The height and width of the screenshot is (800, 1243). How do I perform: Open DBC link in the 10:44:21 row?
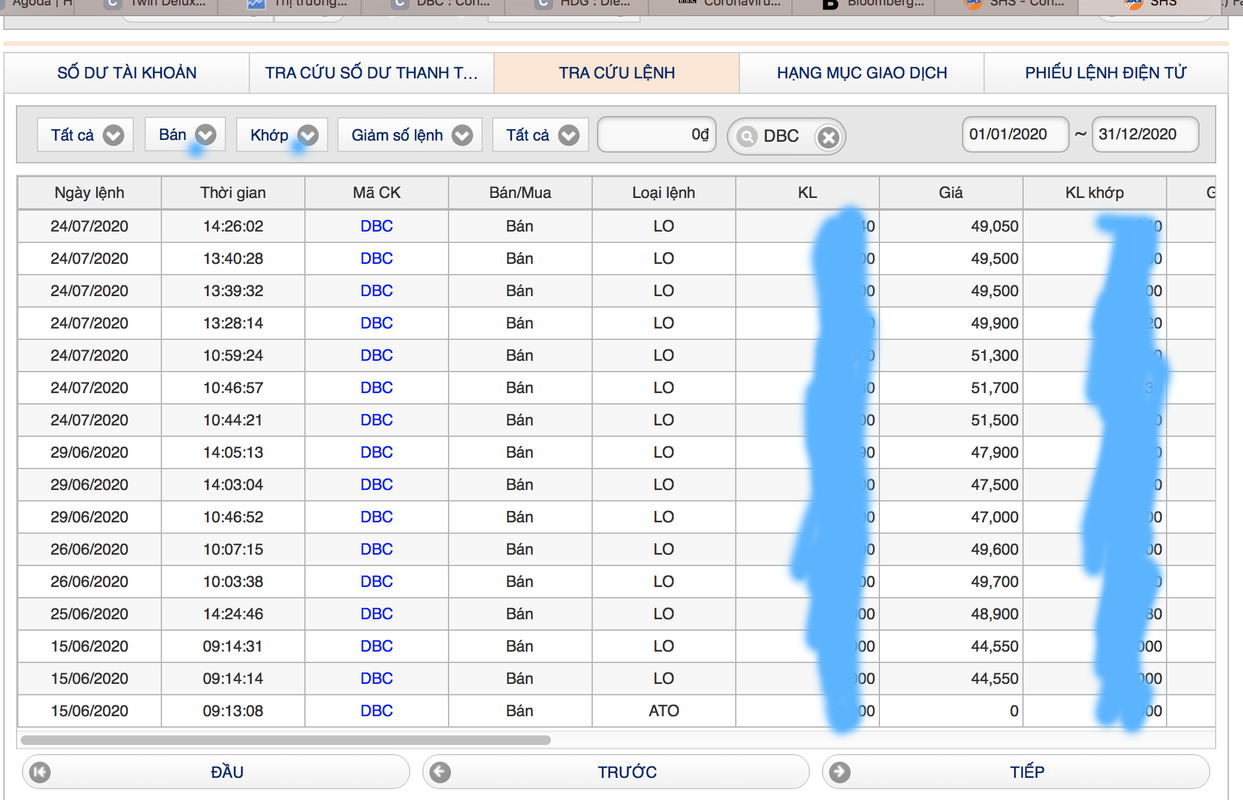pos(377,420)
